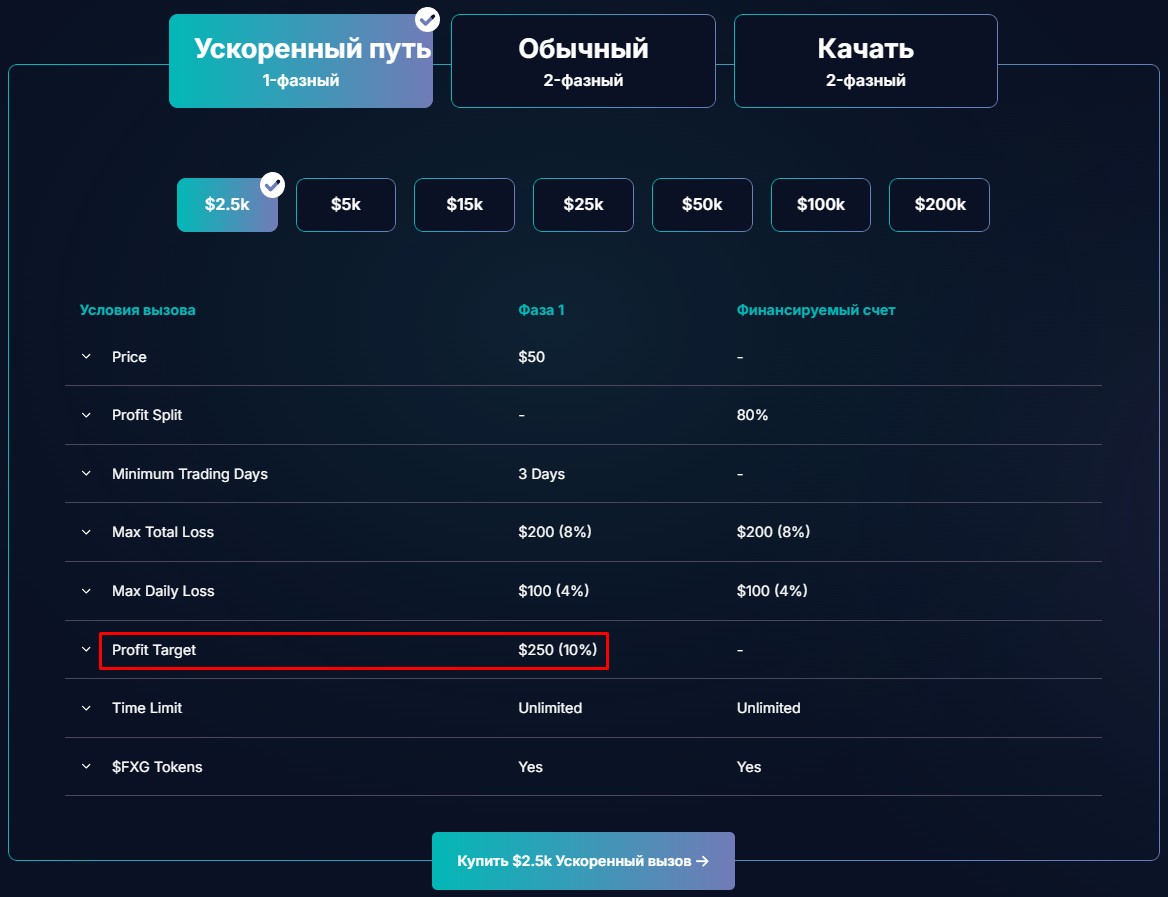Image resolution: width=1168 pixels, height=897 pixels.
Task: Choose the $100k account size
Action: pyautogui.click(x=821, y=205)
